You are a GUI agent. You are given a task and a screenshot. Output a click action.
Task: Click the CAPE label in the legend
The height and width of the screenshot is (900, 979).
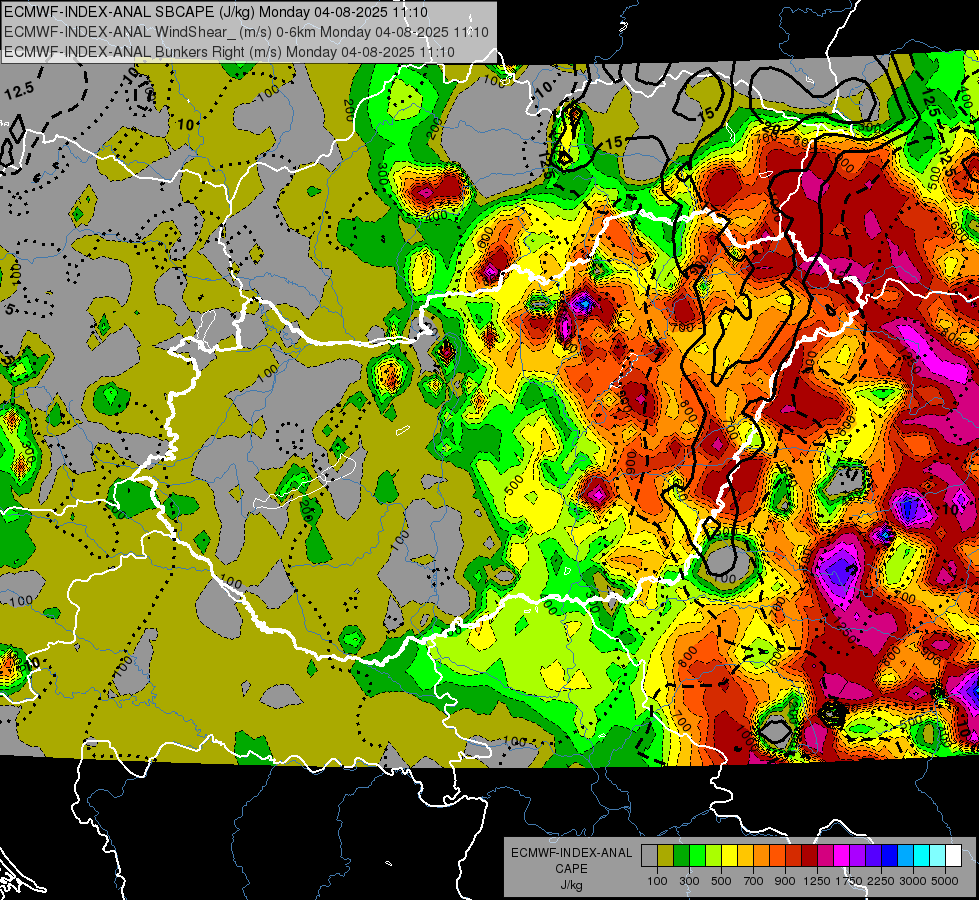pos(571,868)
